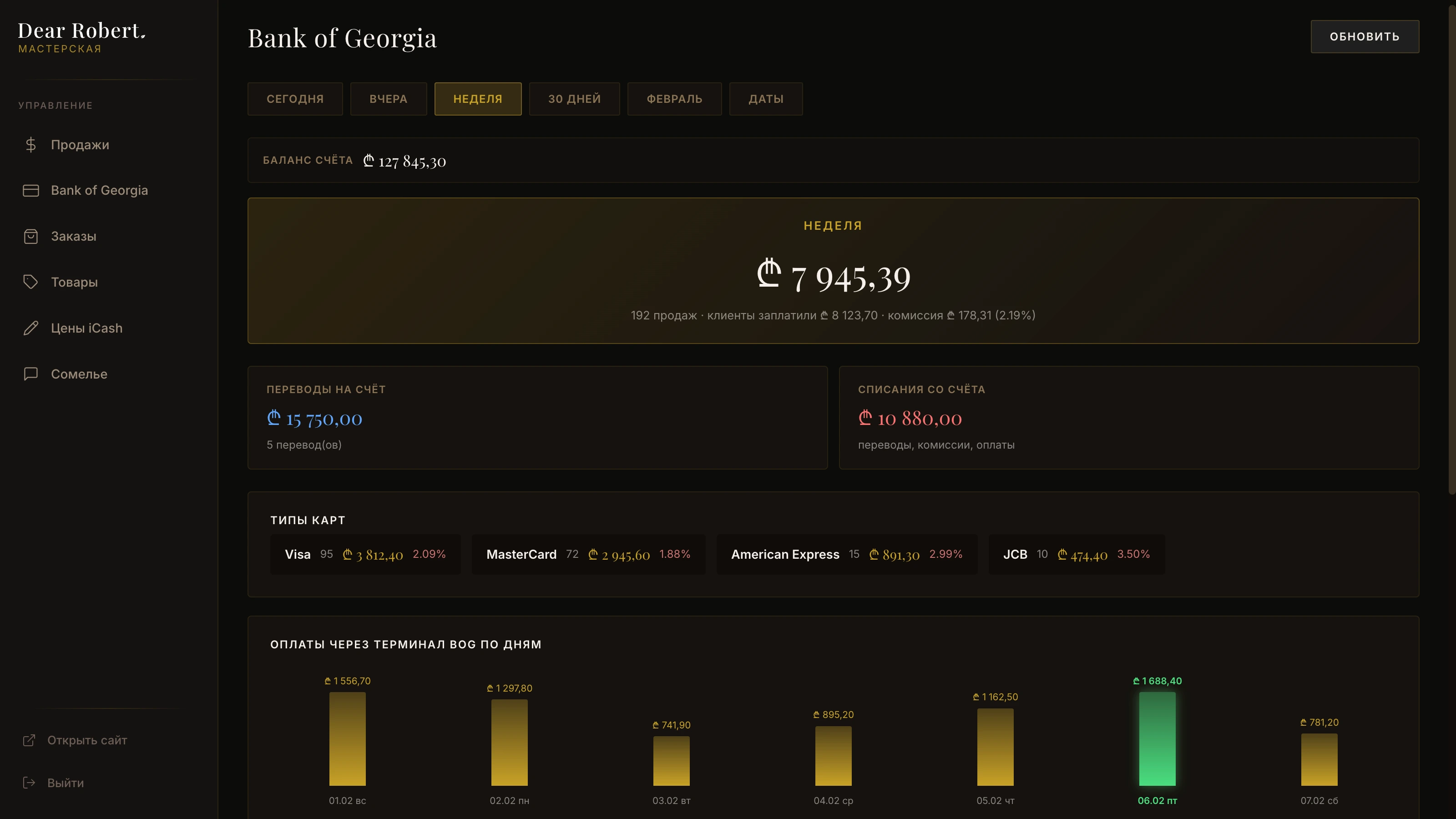Open the Февраль period tab
This screenshot has height=819, width=1456.
(674, 99)
